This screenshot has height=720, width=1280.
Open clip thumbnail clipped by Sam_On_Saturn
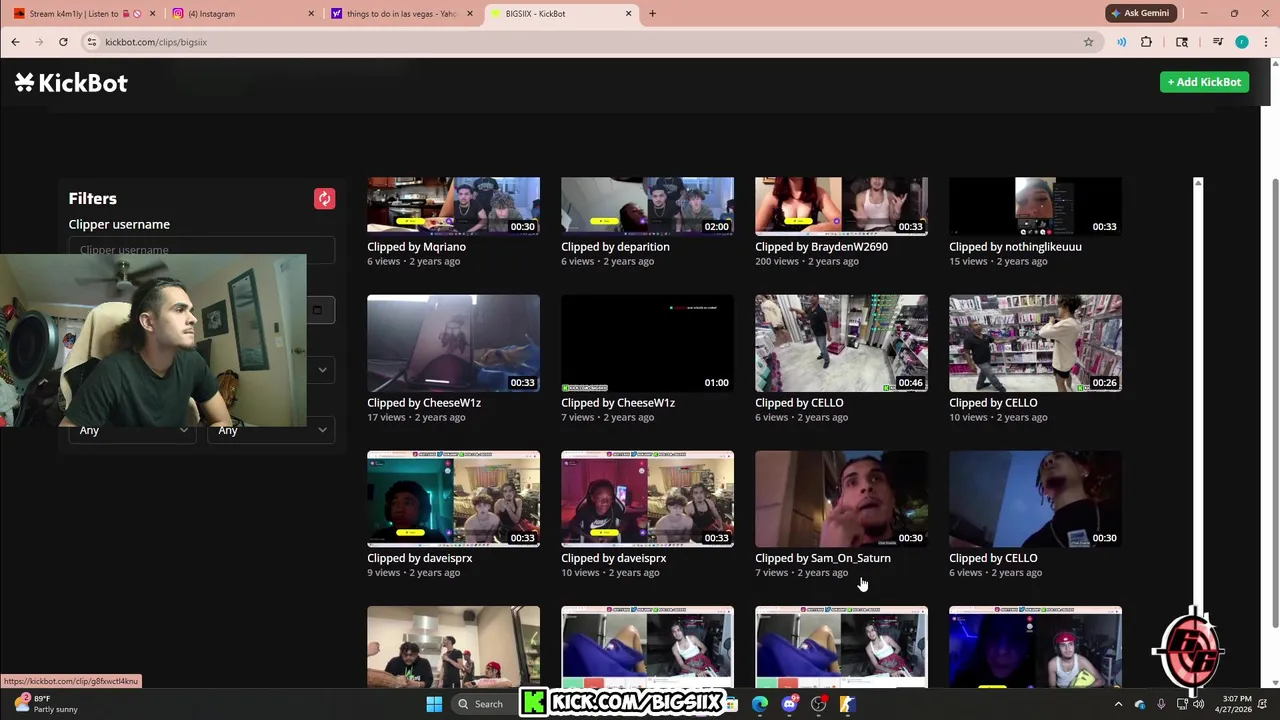[x=841, y=499]
